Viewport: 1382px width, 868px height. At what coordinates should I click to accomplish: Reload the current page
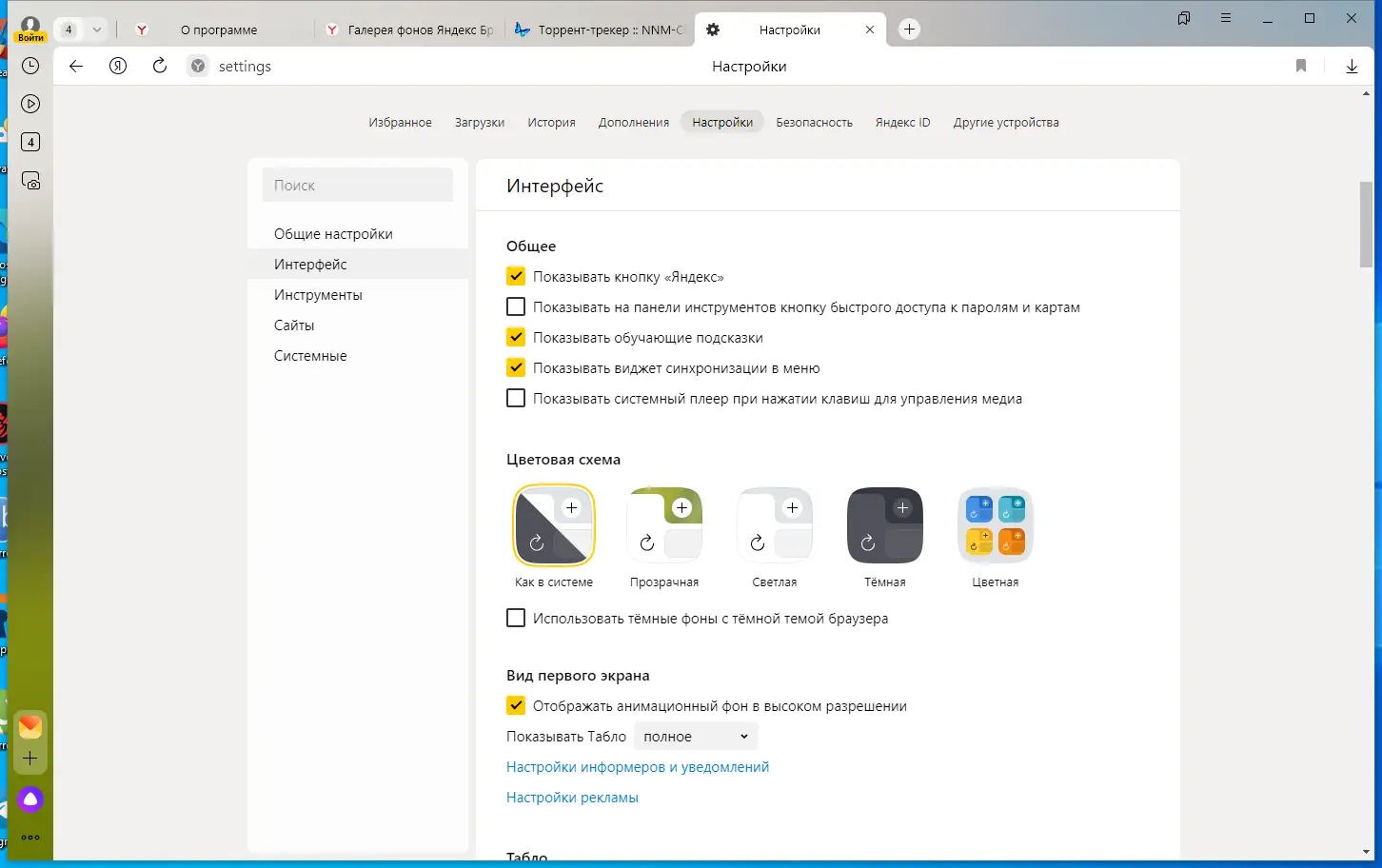point(160,66)
